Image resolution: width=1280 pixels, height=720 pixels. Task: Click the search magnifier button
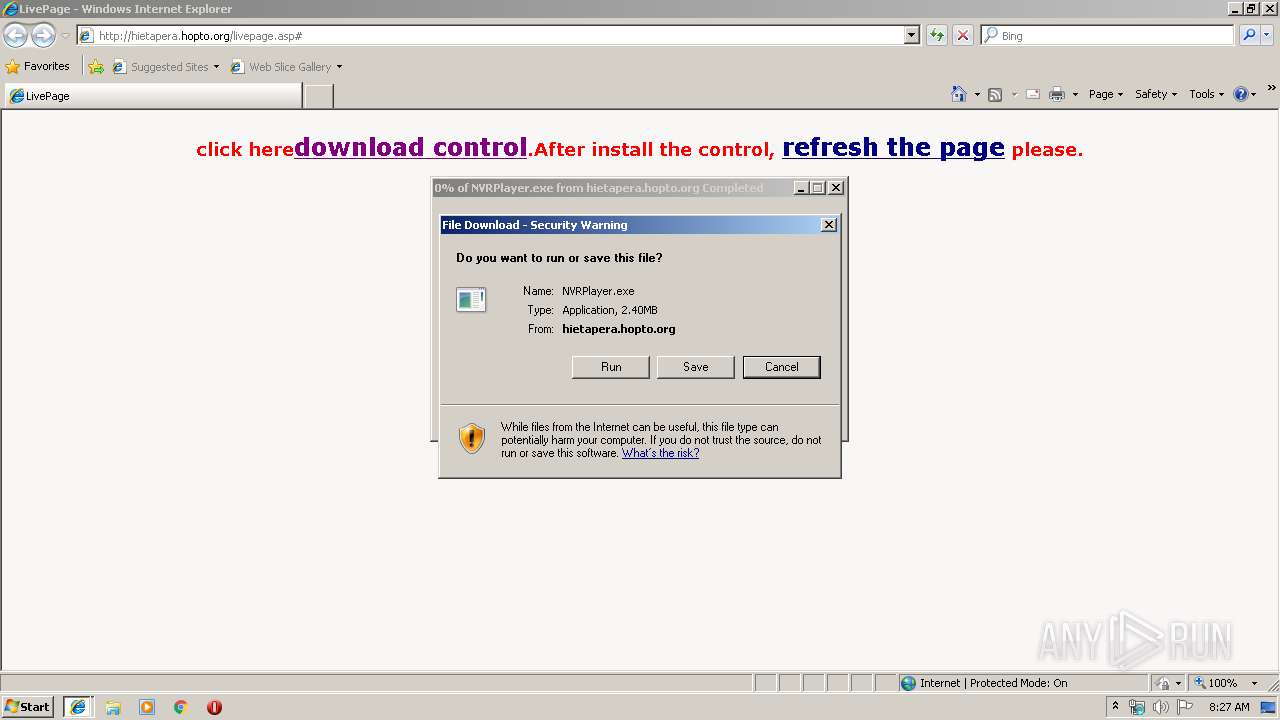click(1249, 35)
